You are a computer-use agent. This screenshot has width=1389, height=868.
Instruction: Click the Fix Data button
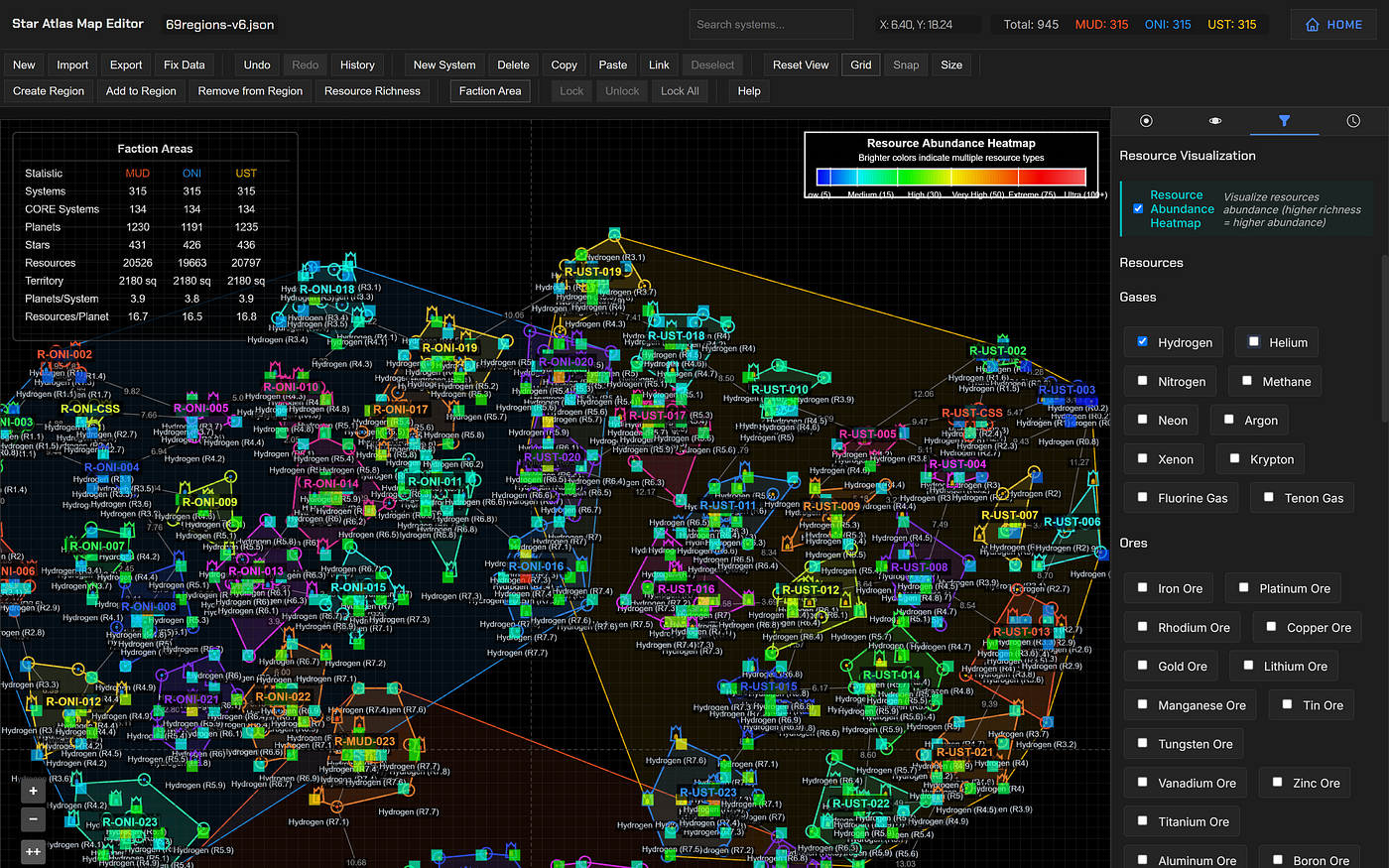(x=184, y=64)
